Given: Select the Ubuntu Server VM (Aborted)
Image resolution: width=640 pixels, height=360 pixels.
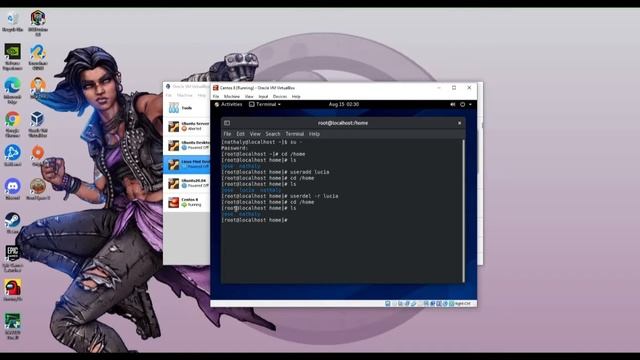Looking at the screenshot, I should point(187,126).
